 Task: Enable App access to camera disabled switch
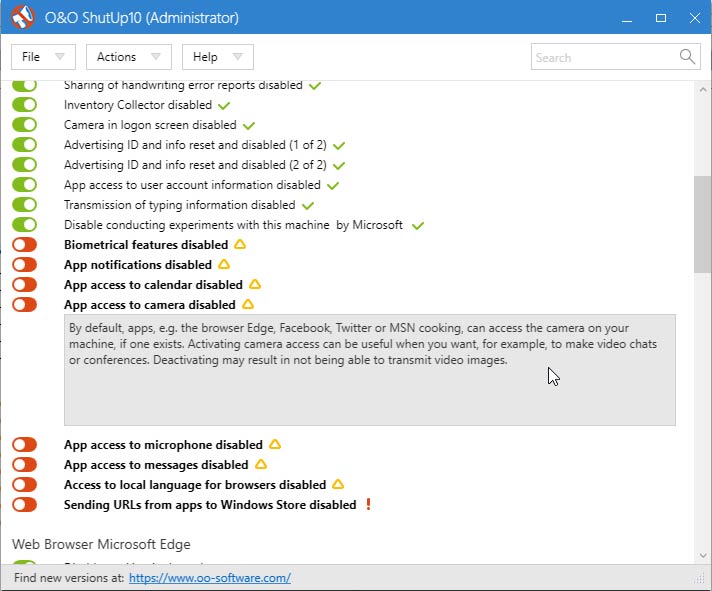coord(25,305)
